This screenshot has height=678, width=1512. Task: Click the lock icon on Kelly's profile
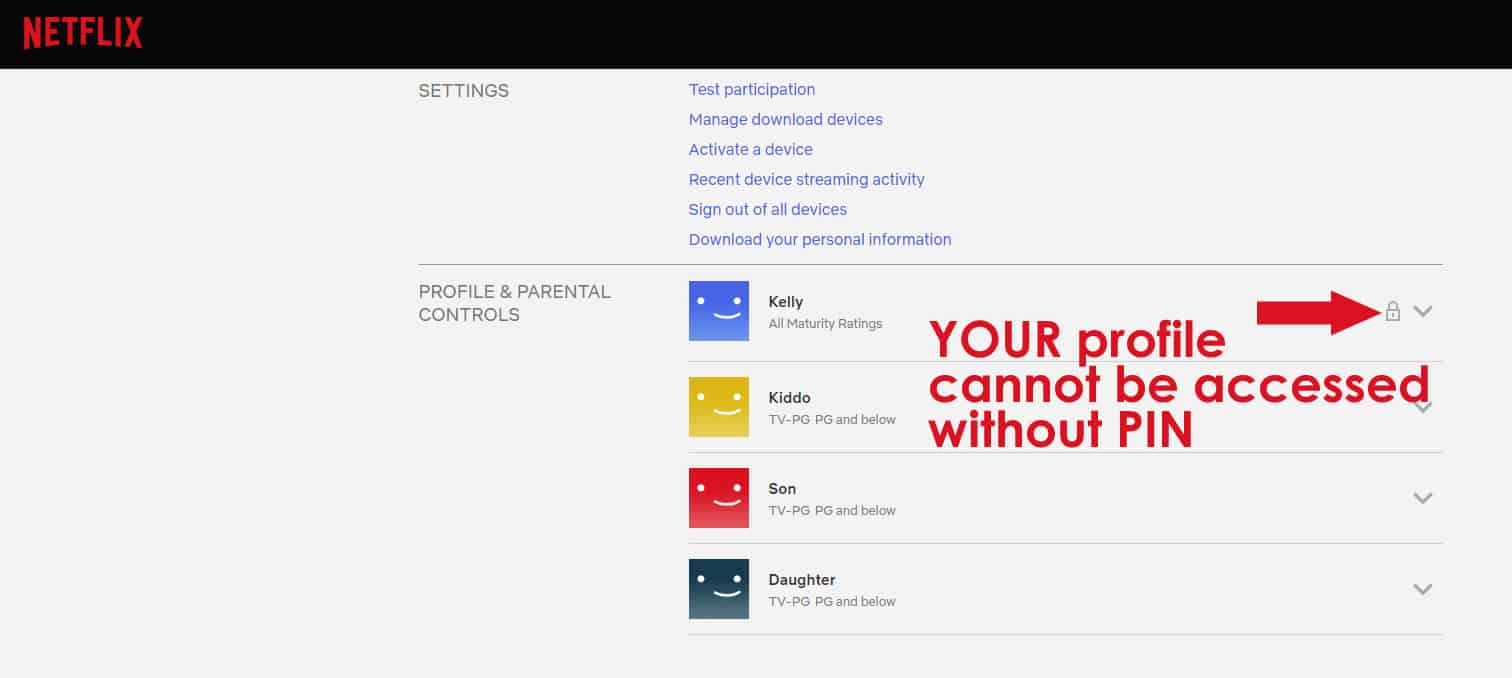(1392, 311)
